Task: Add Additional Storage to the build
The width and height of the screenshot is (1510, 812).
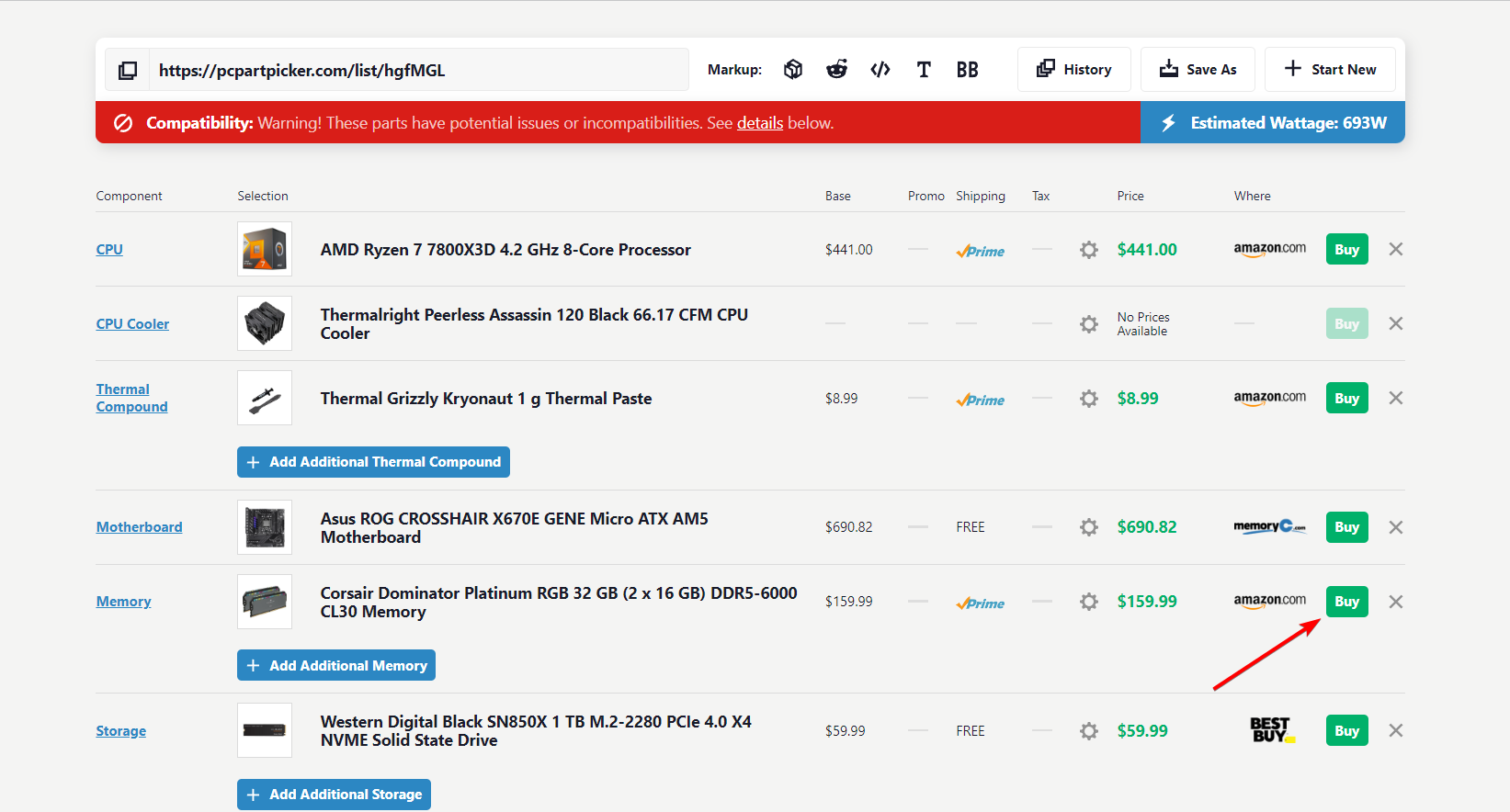Action: [334, 795]
